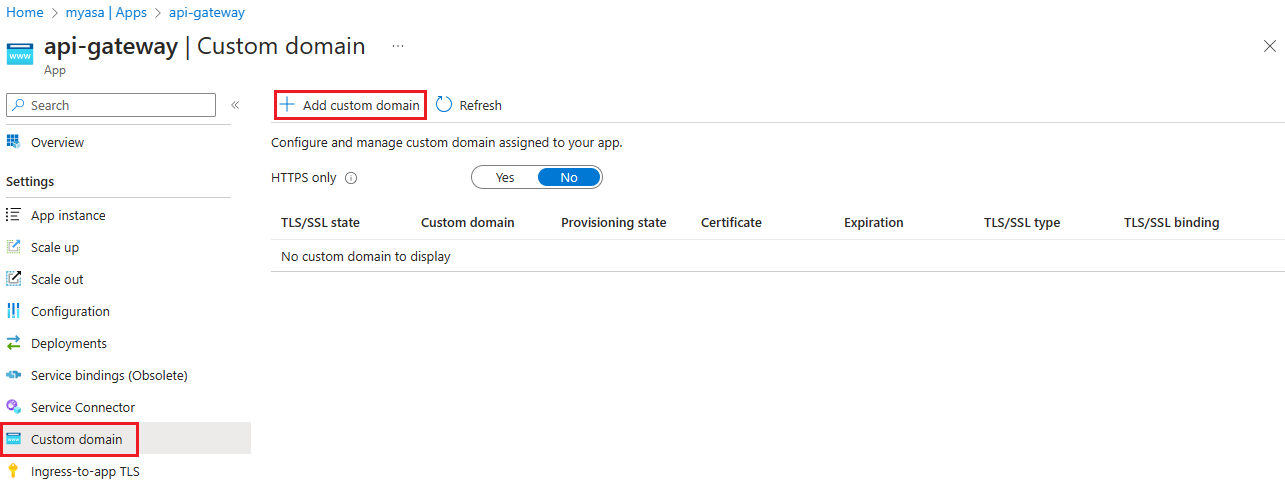Image resolution: width=1285 pixels, height=490 pixels.
Task: Click the Scale out icon
Action: tap(13, 279)
